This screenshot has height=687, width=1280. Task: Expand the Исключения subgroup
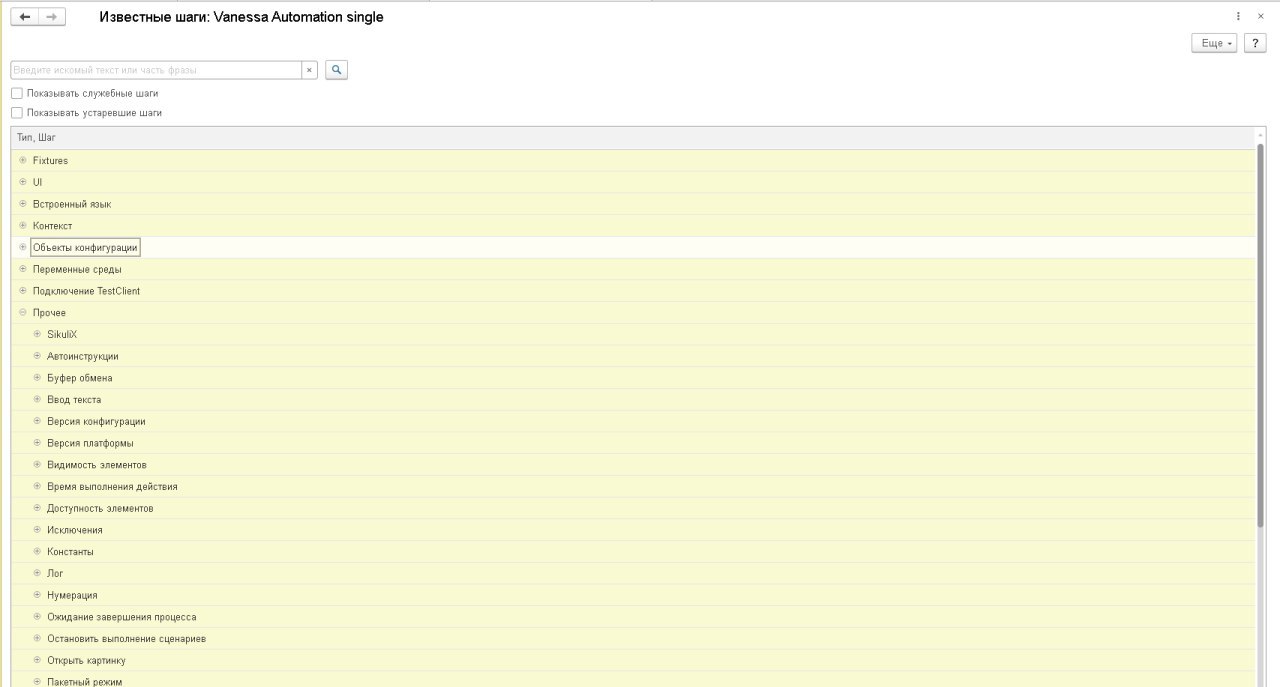pyautogui.click(x=38, y=530)
